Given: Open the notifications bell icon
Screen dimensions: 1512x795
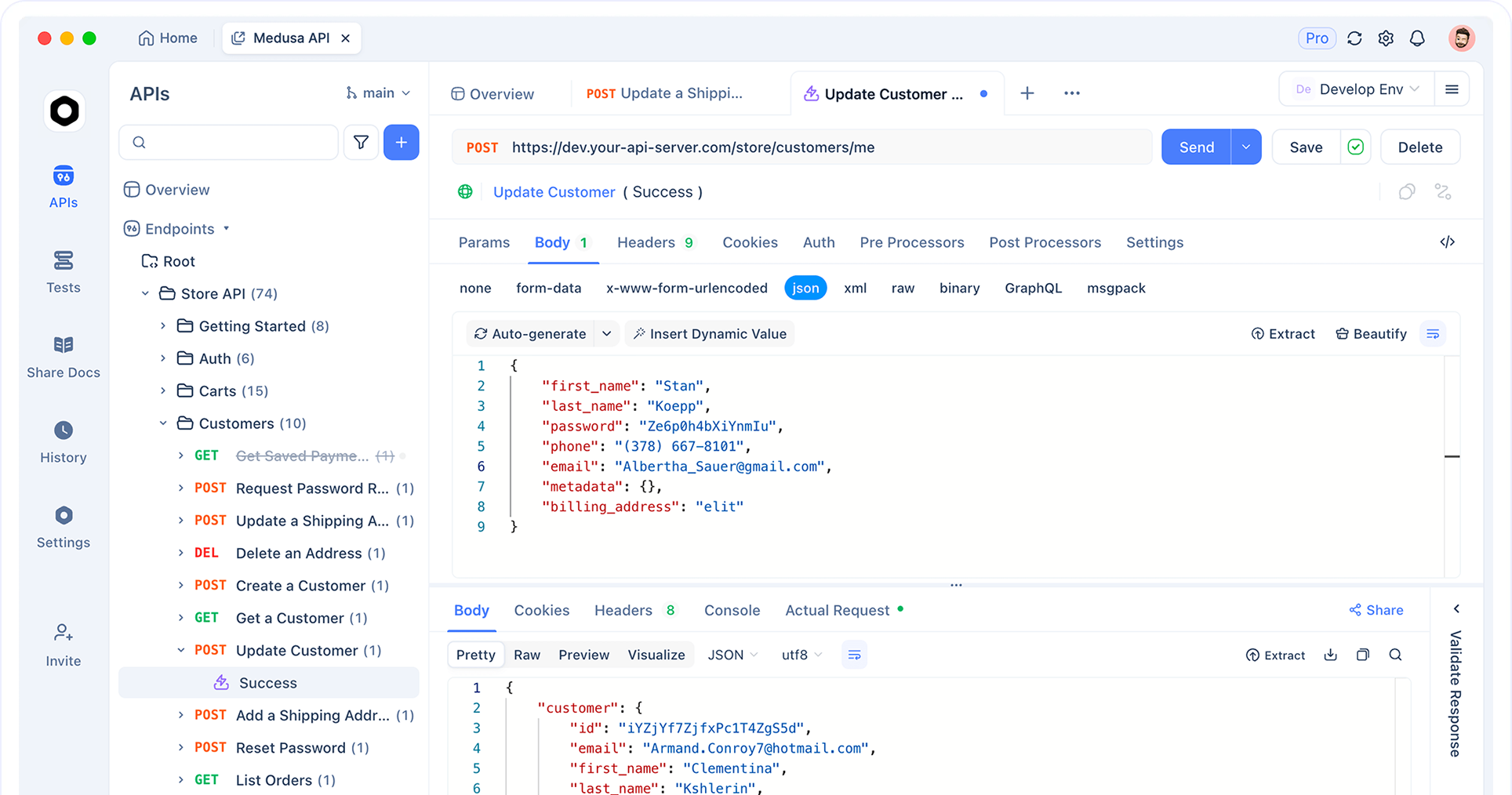Looking at the screenshot, I should click(x=1417, y=38).
